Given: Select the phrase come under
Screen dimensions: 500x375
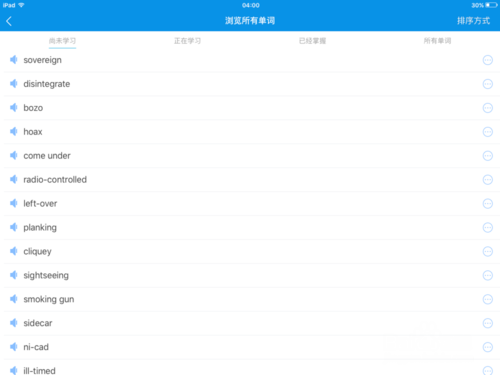Looking at the screenshot, I should point(47,156).
